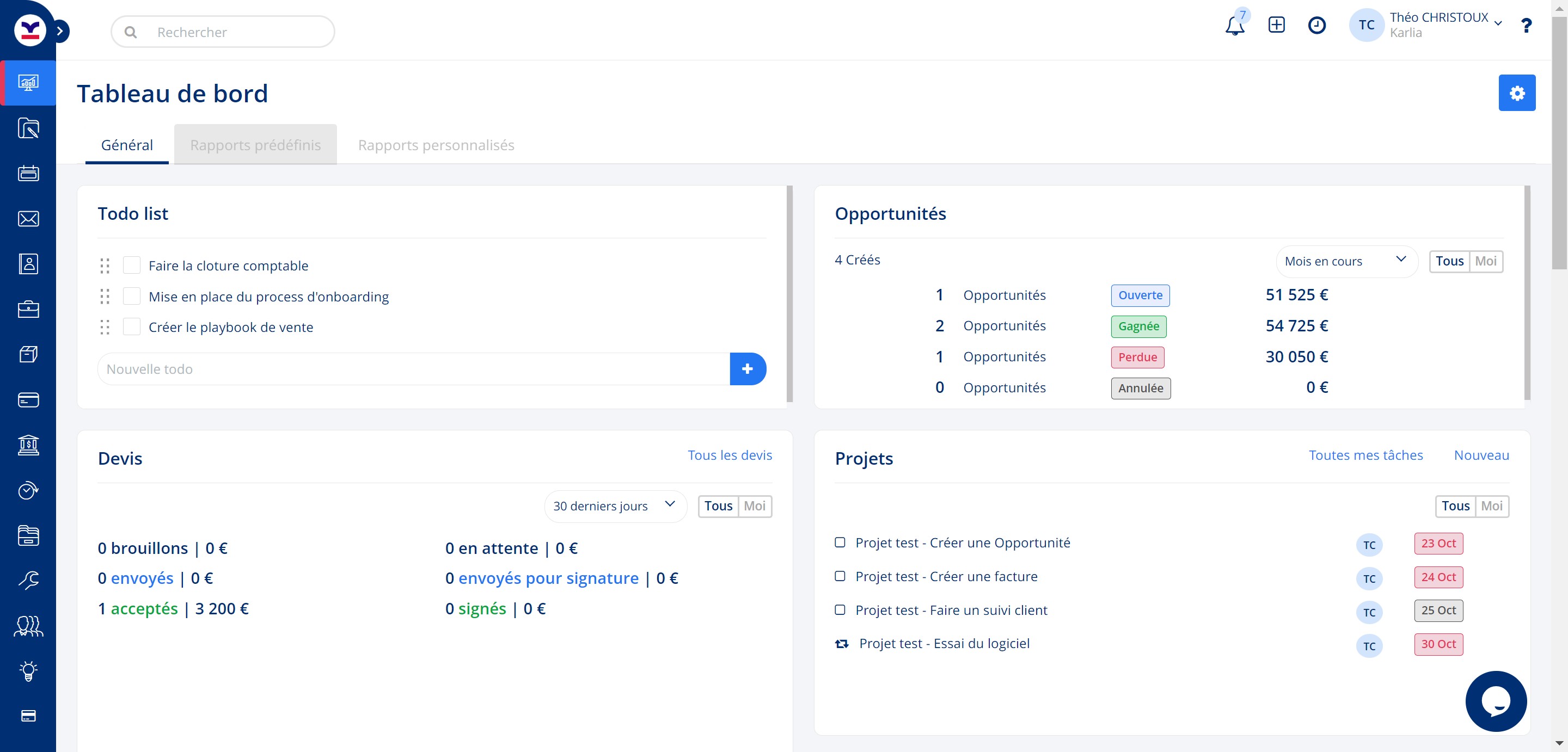Open the chat bubble support widget
Screen dimensions: 1568x752
(x=1495, y=701)
